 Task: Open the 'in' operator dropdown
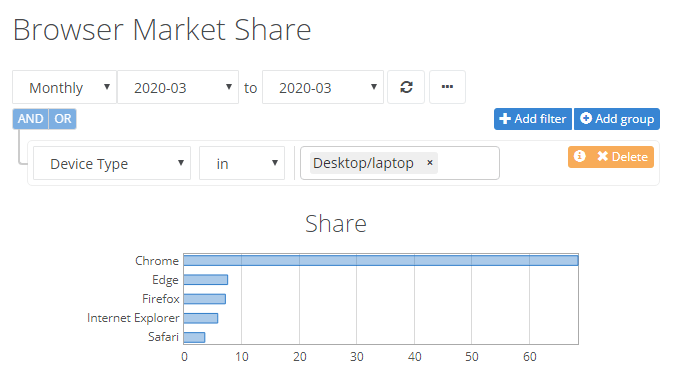click(x=242, y=163)
